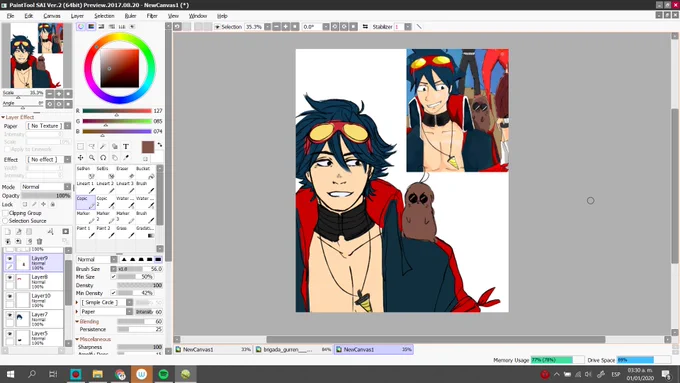Select the color picker eyedropper tool
The image size is (680, 383).
click(x=126, y=158)
